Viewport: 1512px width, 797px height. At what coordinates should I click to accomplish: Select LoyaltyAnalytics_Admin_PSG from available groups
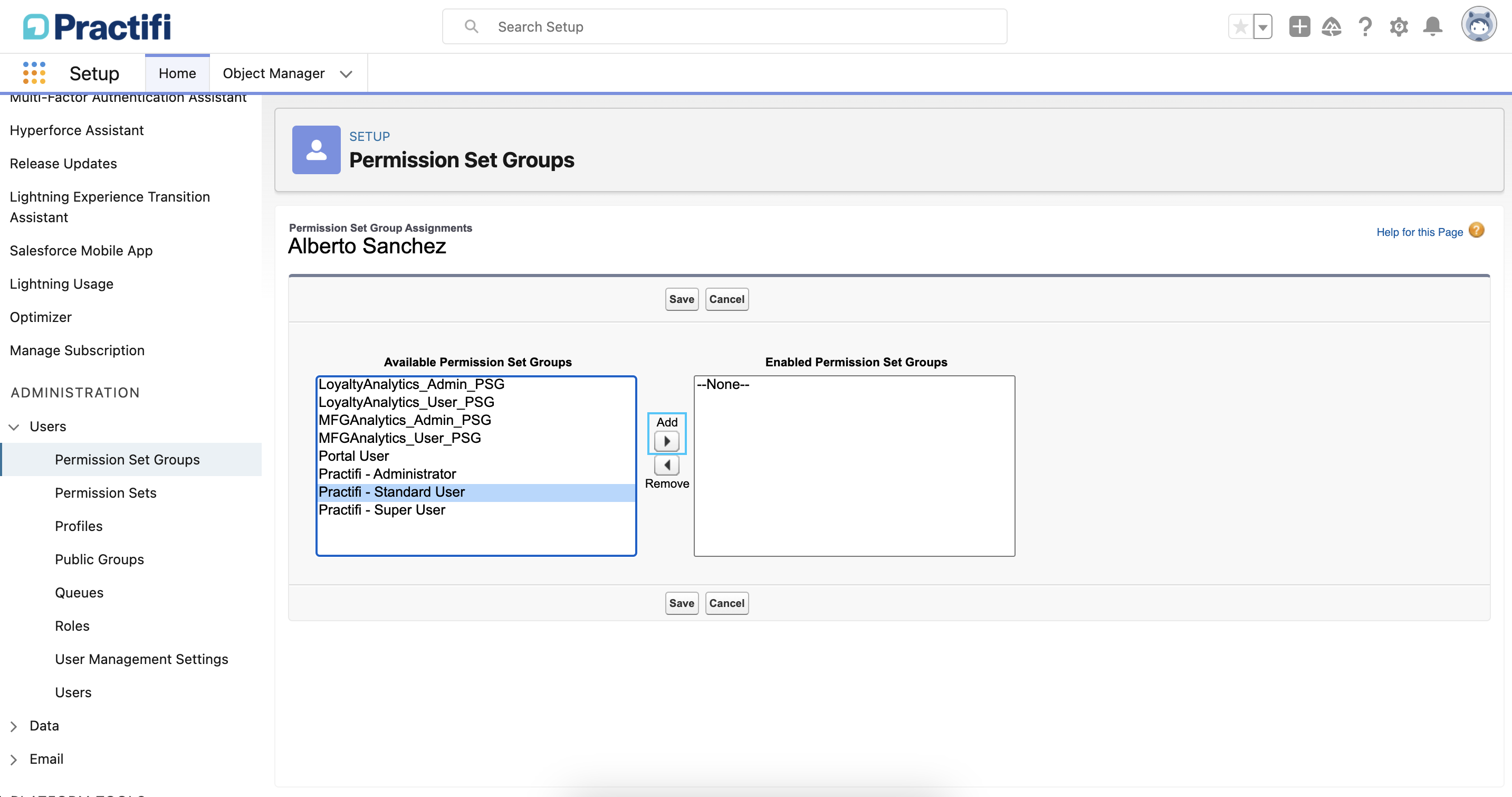411,384
